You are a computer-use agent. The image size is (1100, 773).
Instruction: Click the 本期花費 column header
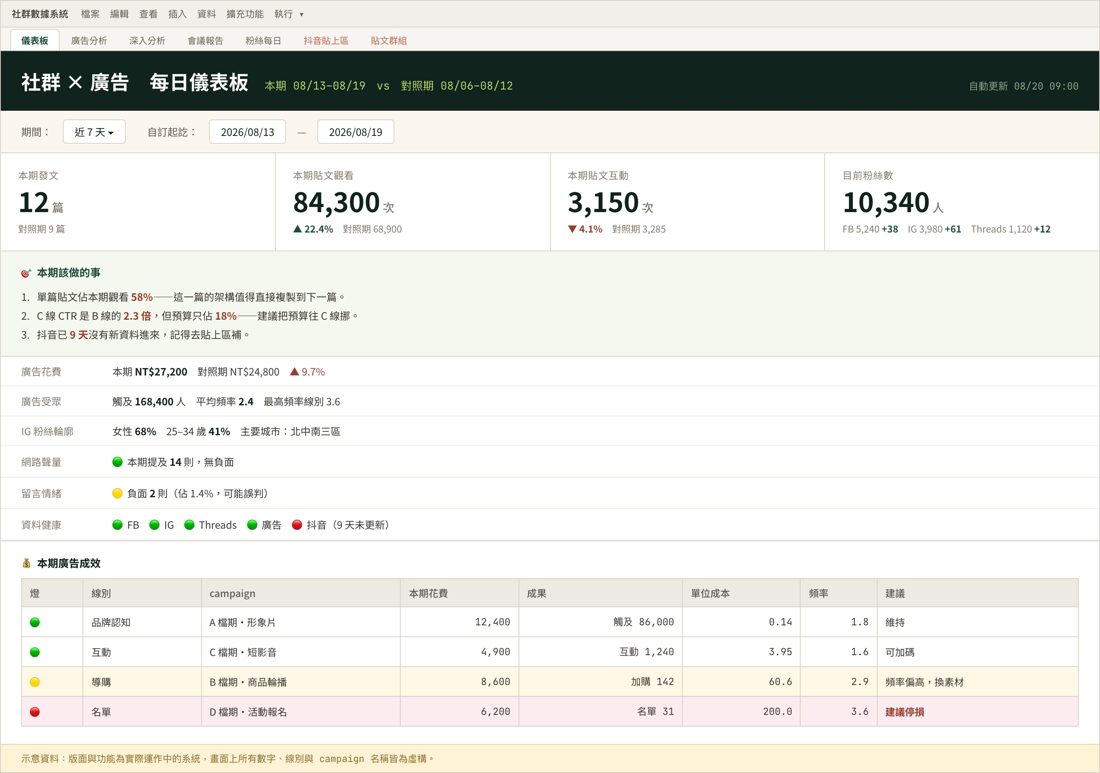(x=460, y=593)
